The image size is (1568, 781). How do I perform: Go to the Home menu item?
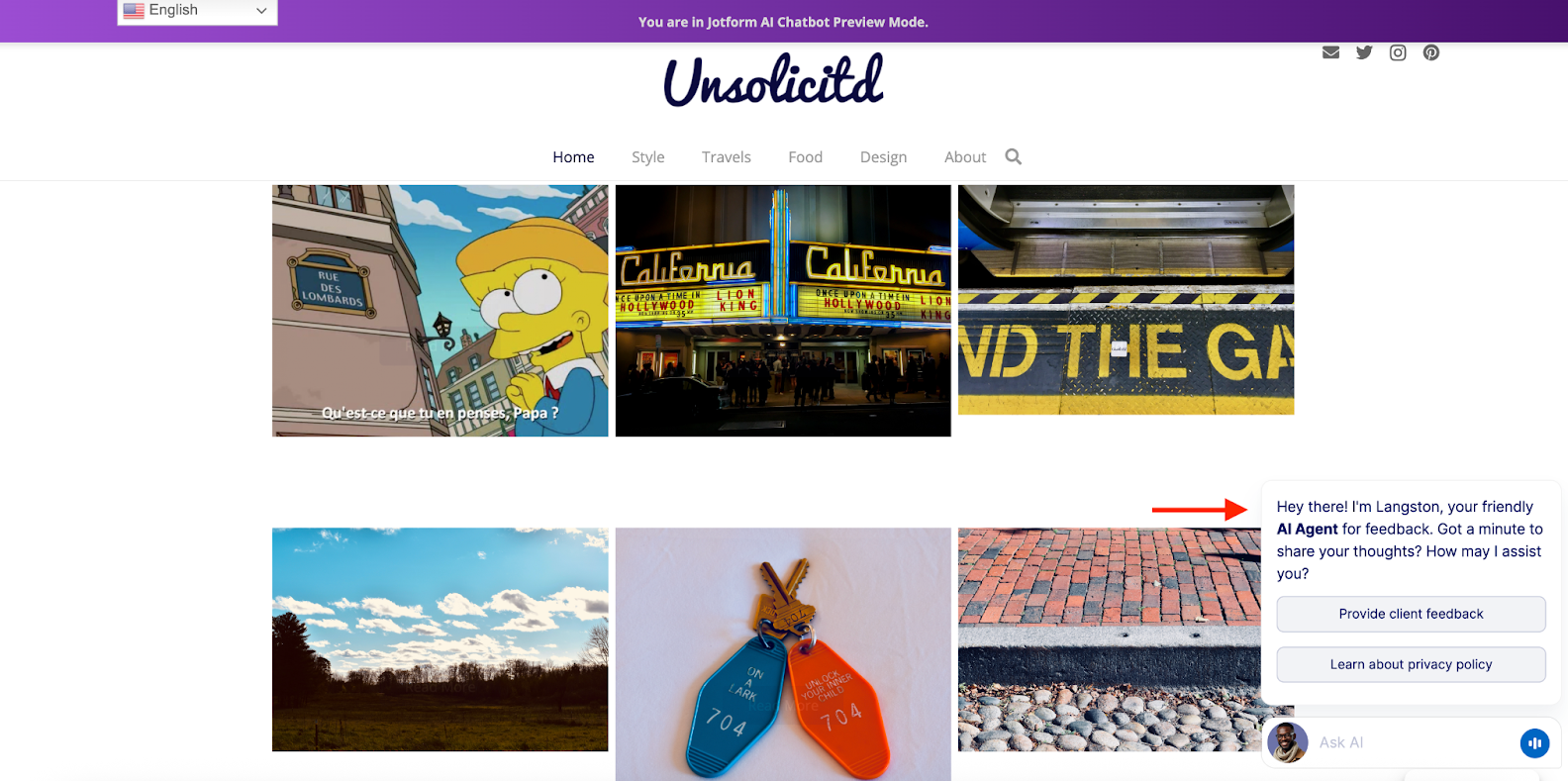coord(573,156)
